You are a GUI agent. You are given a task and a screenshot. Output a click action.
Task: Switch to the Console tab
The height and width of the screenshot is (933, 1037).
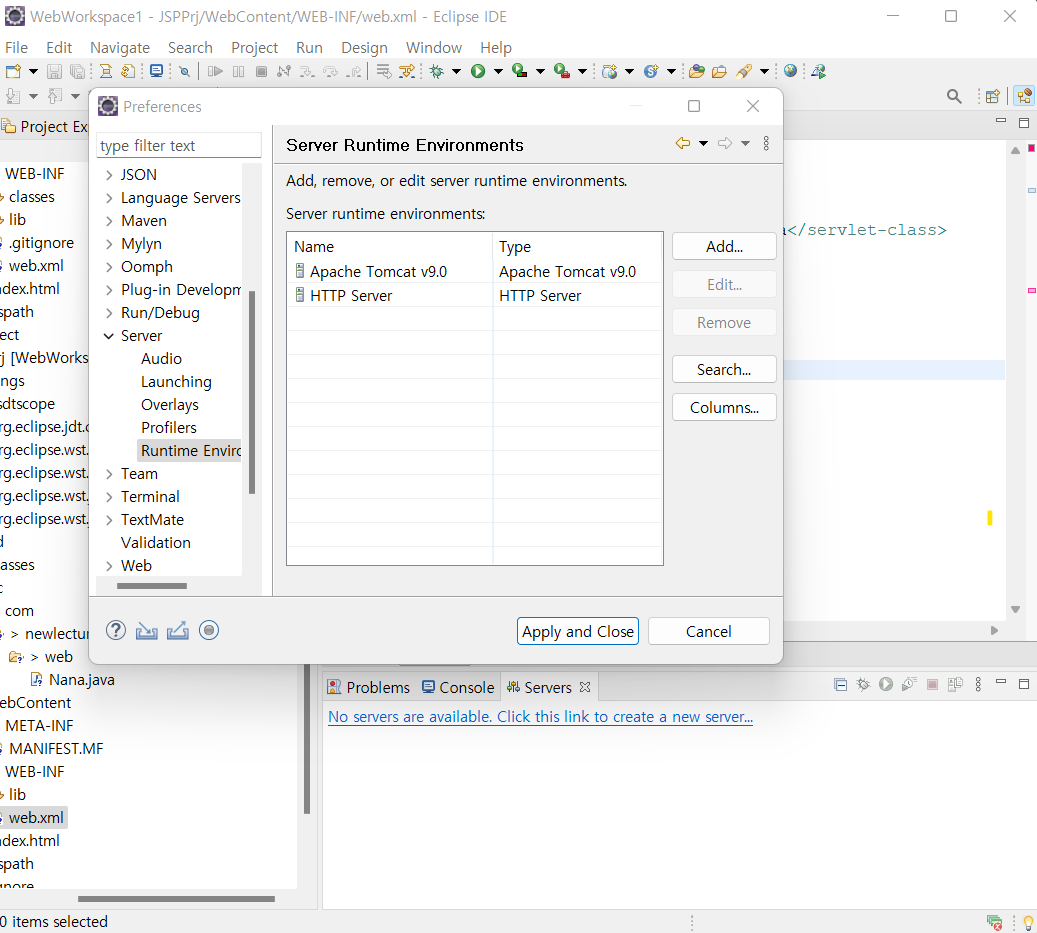coord(458,688)
